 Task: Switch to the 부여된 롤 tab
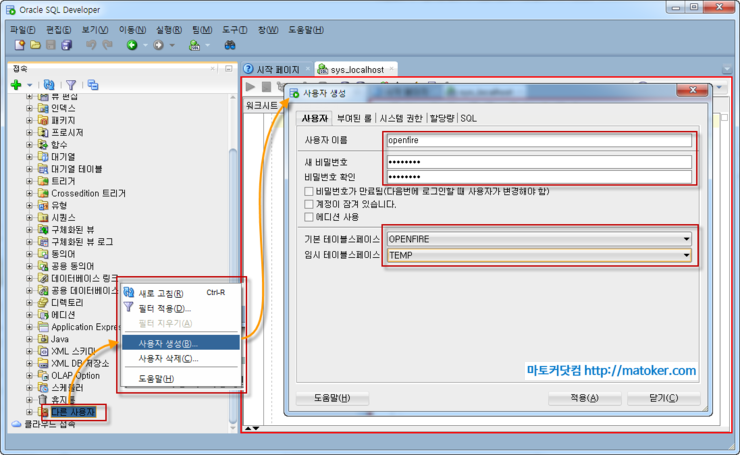(x=354, y=118)
